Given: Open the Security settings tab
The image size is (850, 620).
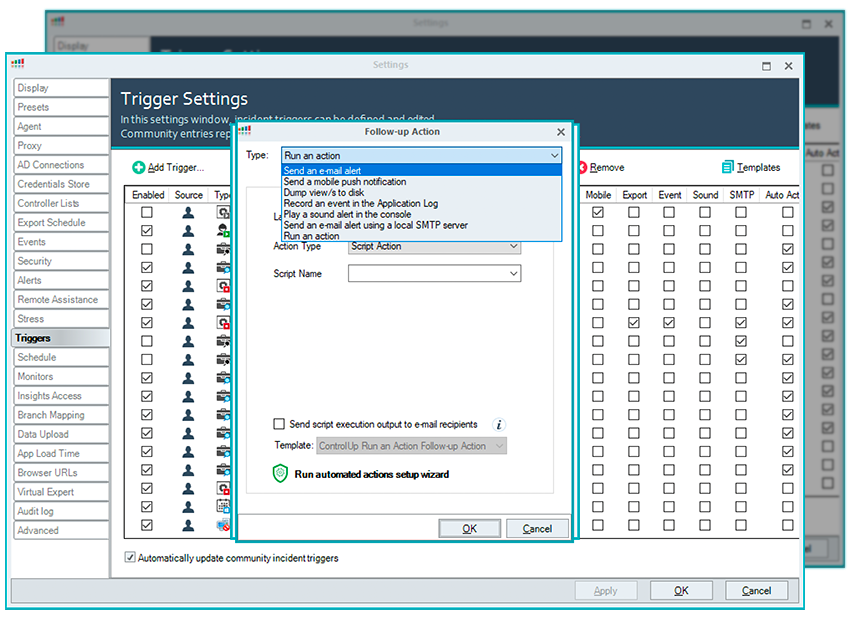Looking at the screenshot, I should click(x=61, y=261).
